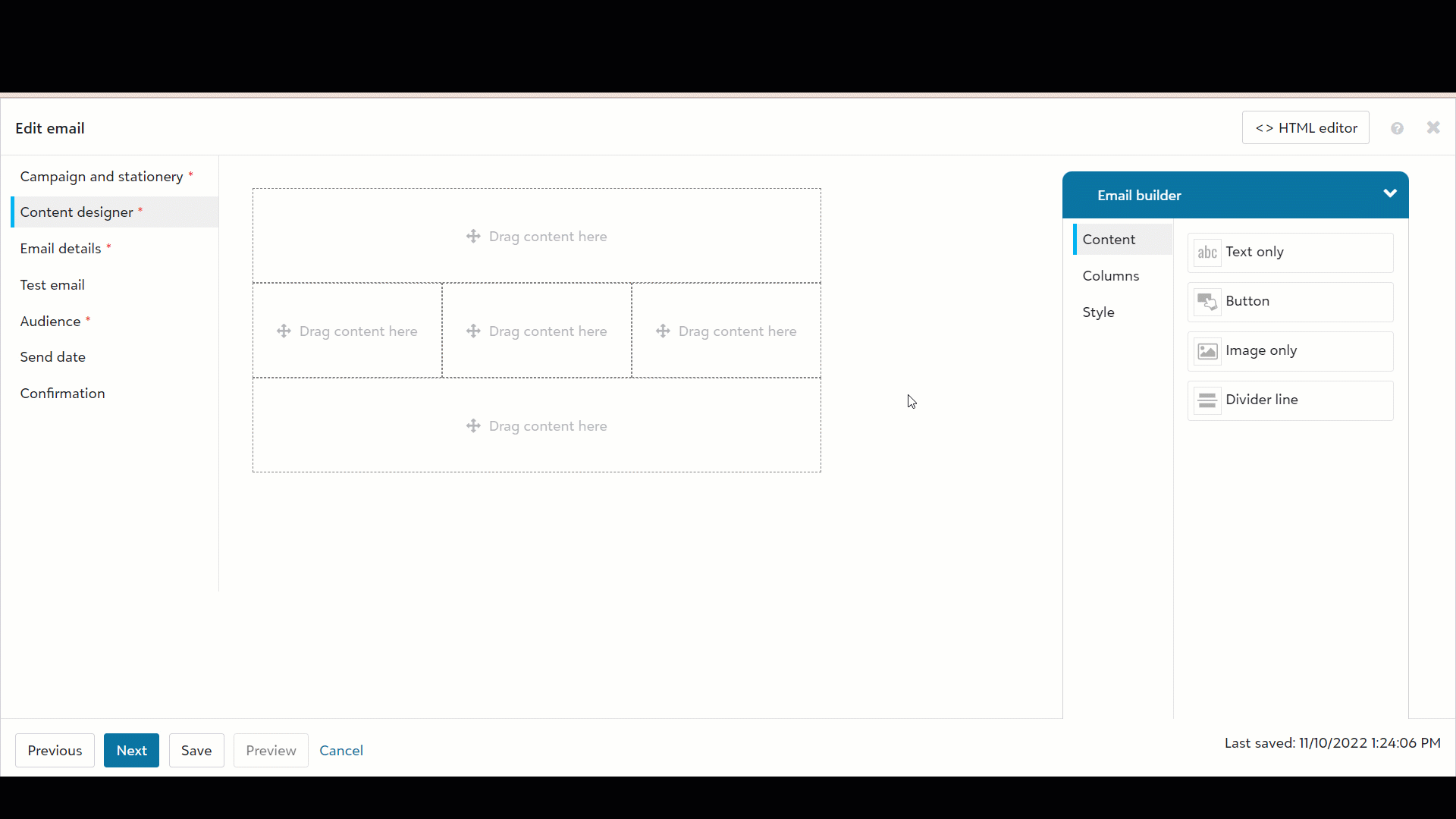Click the Previous step button

(x=55, y=750)
